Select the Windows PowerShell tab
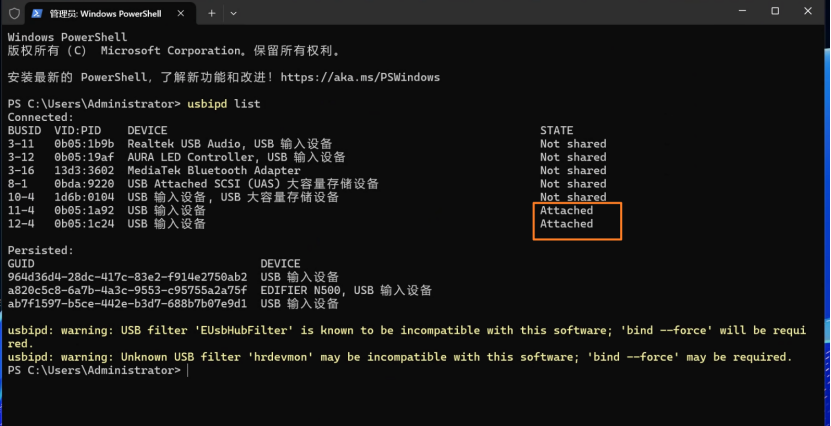Image resolution: width=831 pixels, height=426 pixels. pyautogui.click(x=106, y=13)
